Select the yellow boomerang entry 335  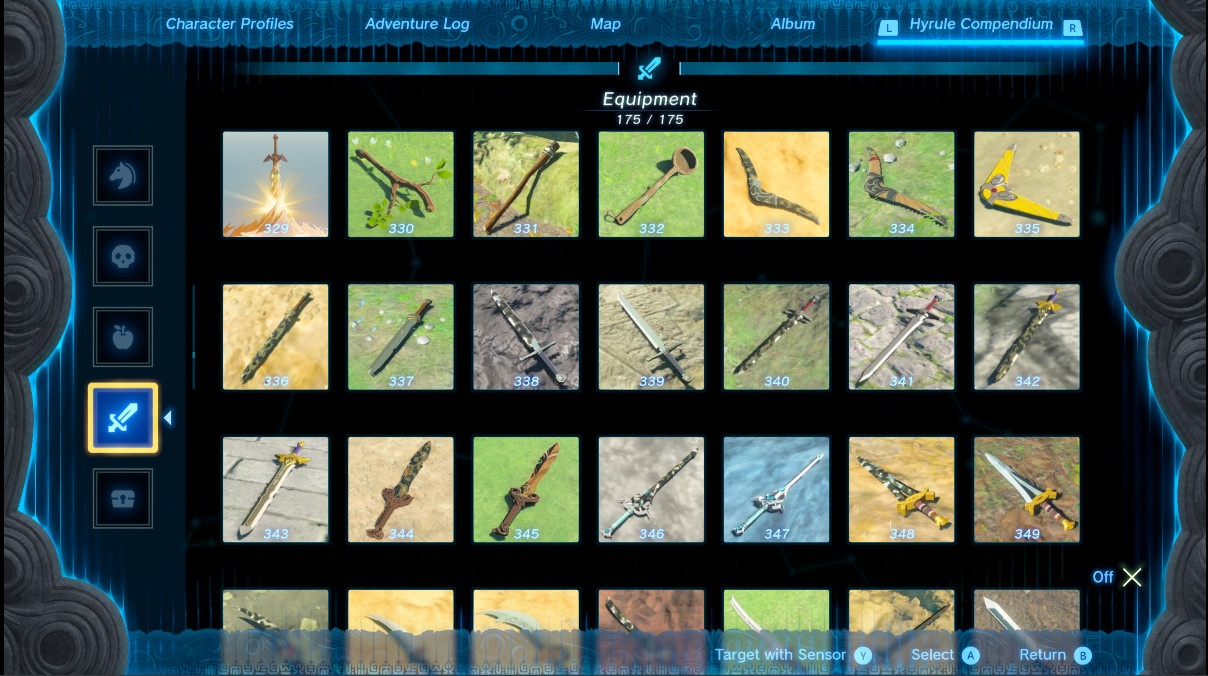(x=1026, y=184)
